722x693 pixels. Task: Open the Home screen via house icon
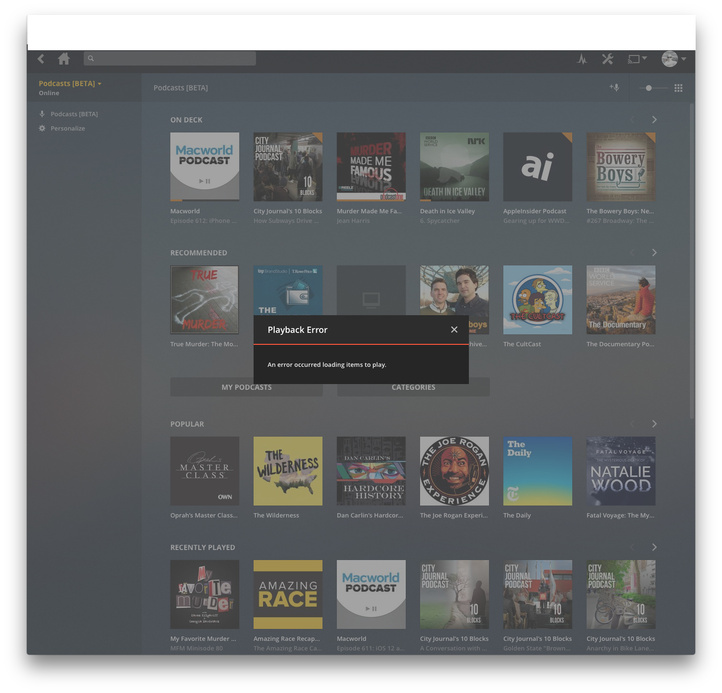click(x=64, y=59)
